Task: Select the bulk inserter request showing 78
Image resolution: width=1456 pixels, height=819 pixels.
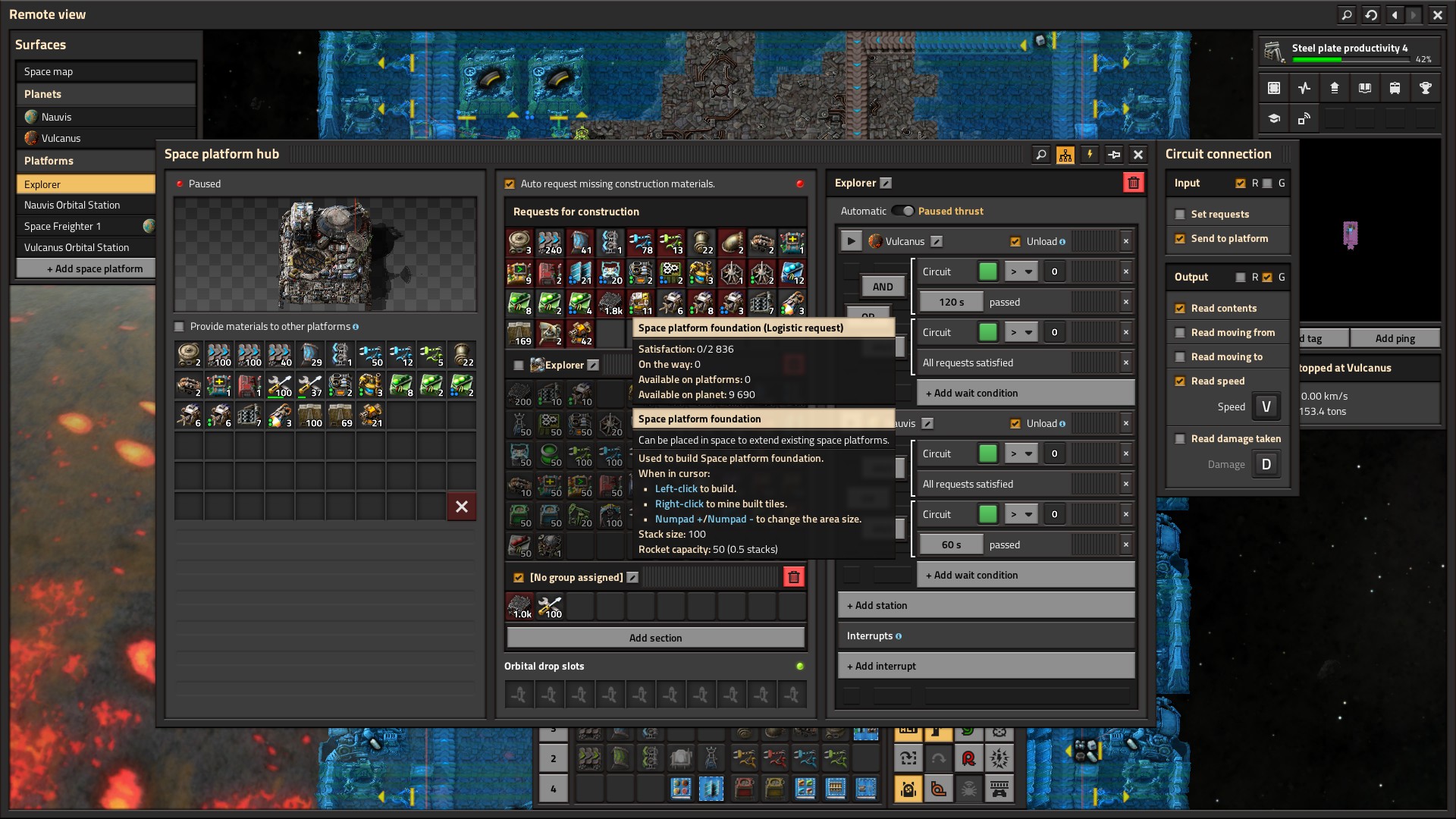Action: 641,243
